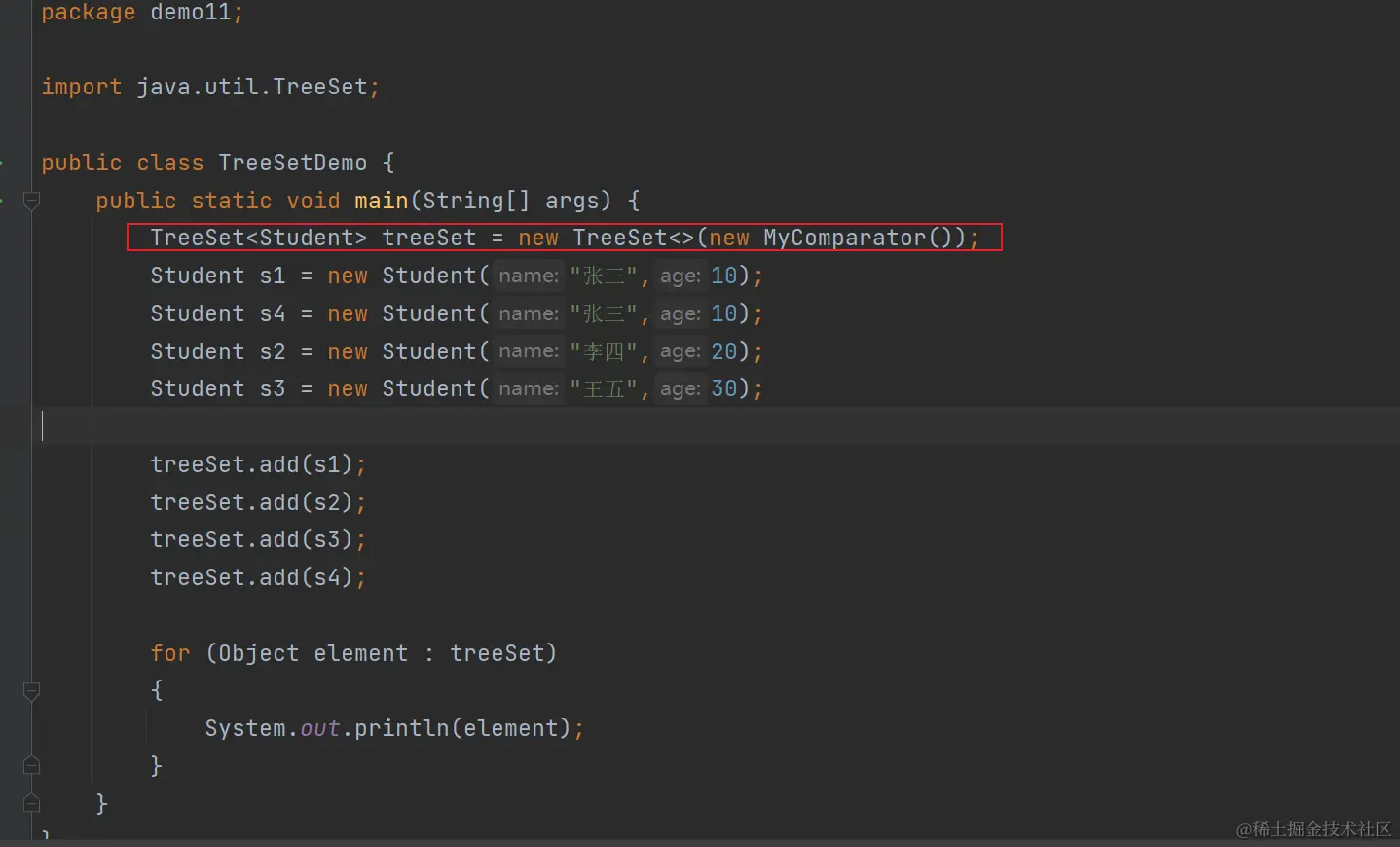Click the string "李四"

[x=604, y=351]
